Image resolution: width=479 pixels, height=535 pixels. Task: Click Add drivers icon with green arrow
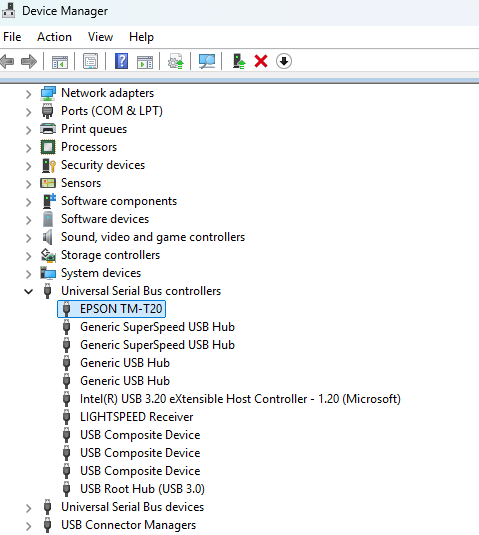click(239, 62)
